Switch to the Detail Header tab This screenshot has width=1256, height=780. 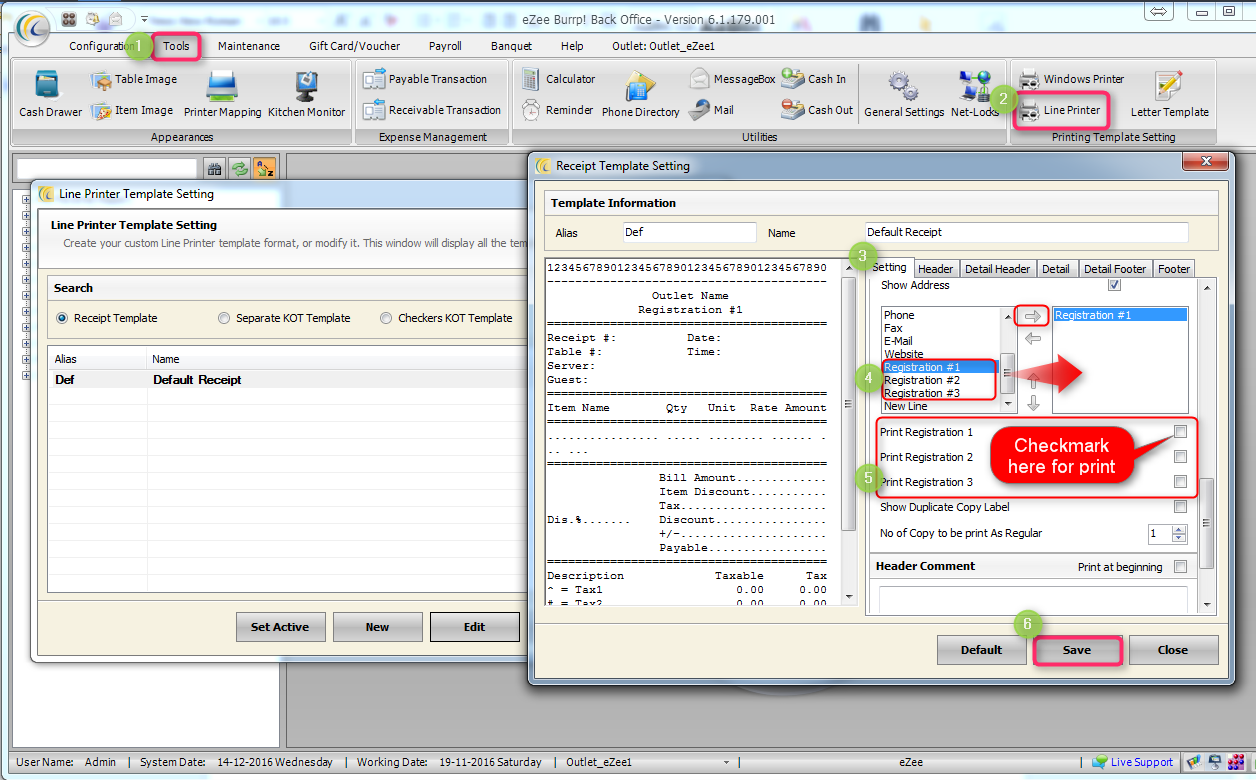(x=997, y=269)
